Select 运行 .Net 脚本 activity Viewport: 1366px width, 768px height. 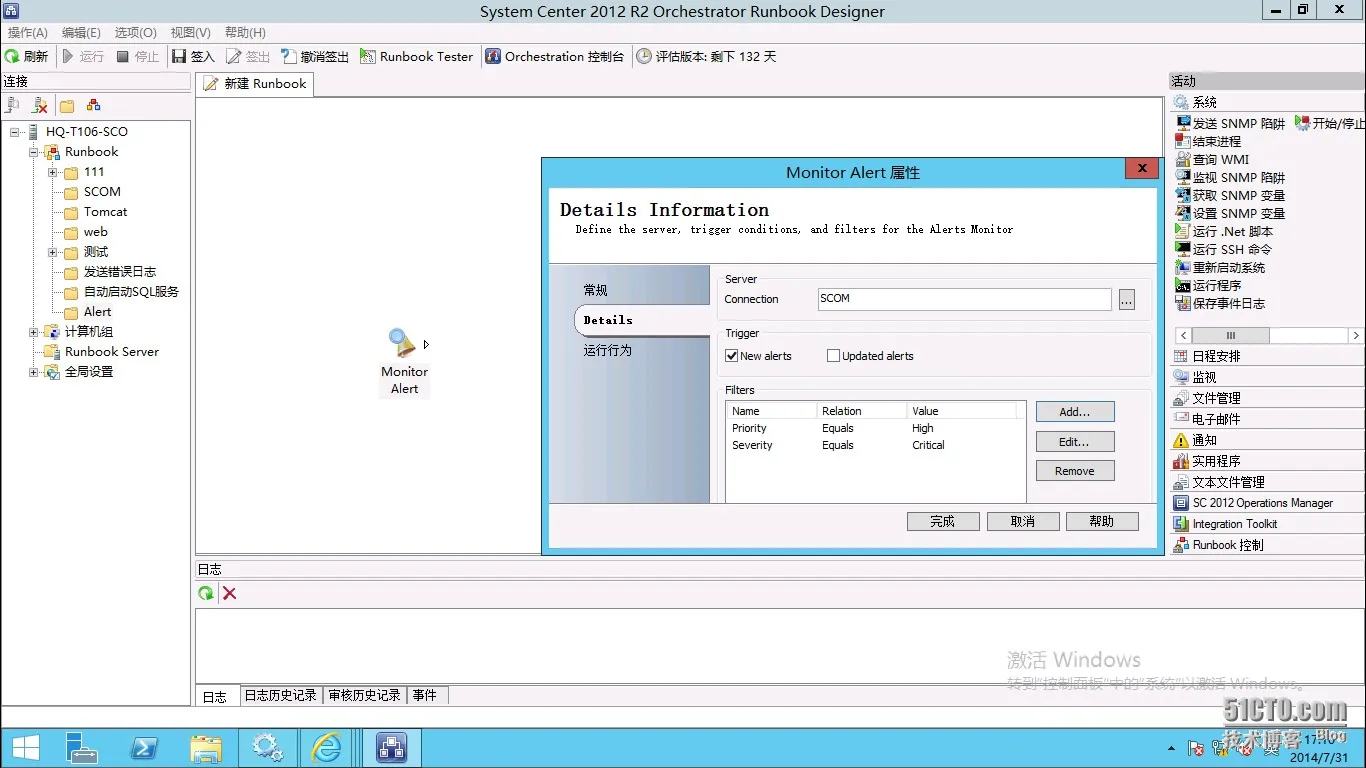pyautogui.click(x=1224, y=231)
